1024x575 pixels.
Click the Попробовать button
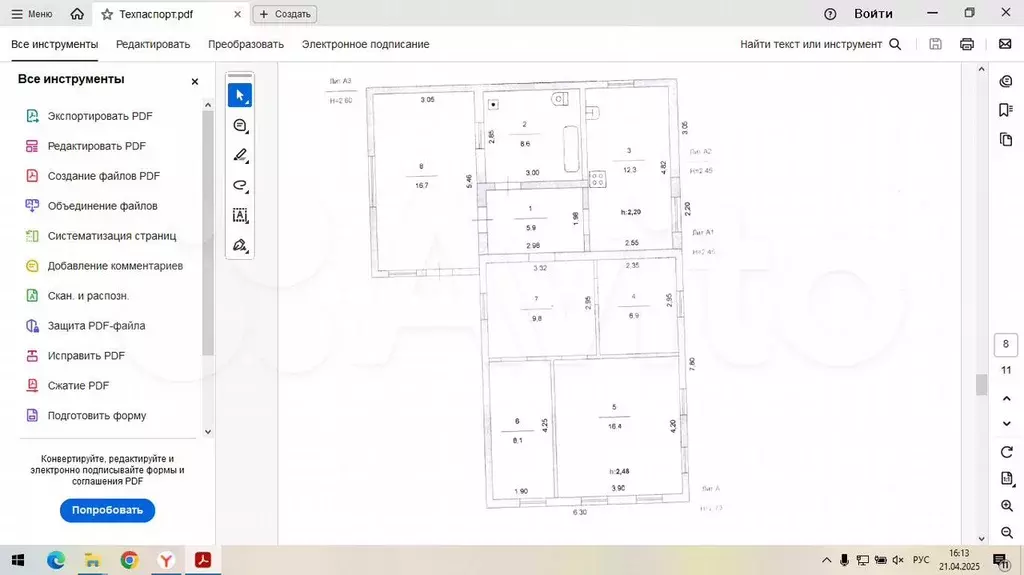pyautogui.click(x=107, y=510)
